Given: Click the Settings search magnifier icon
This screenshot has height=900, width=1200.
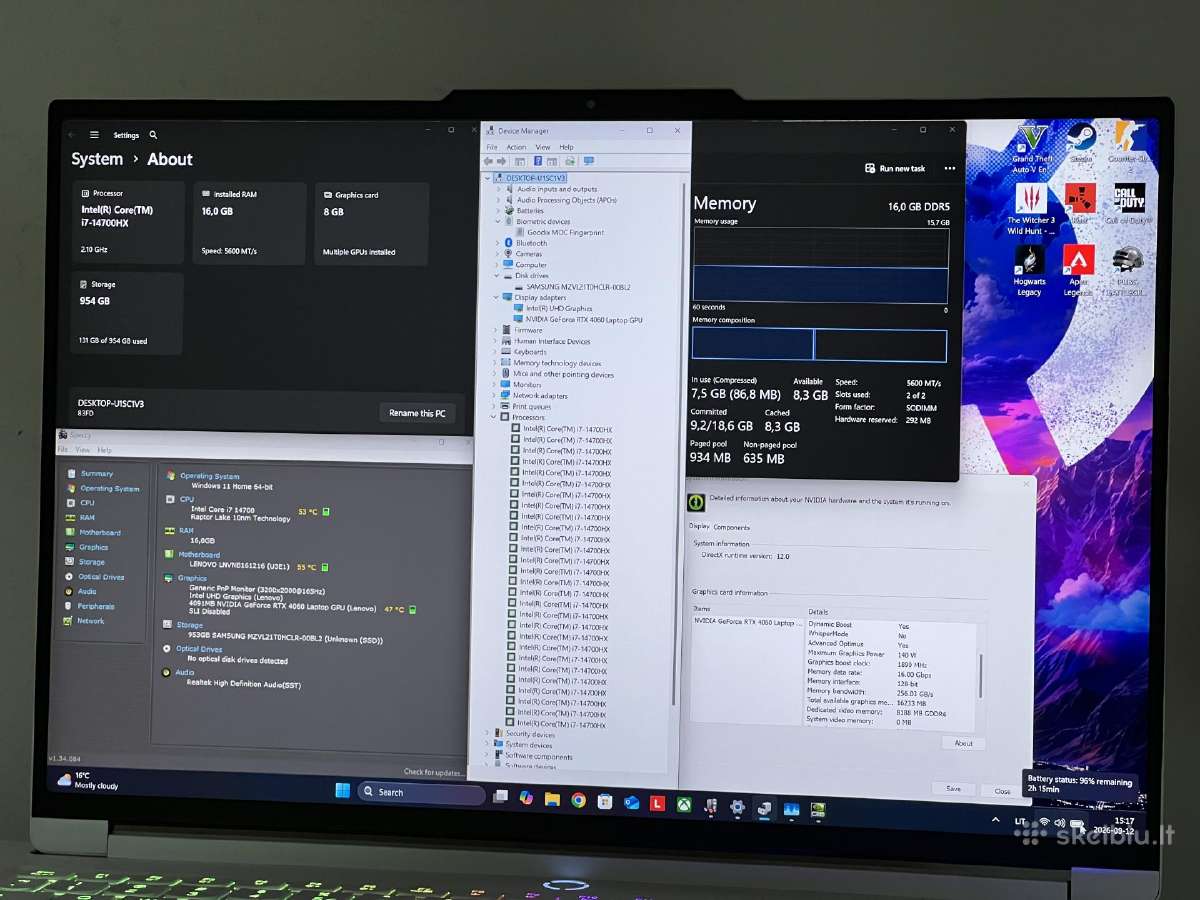Looking at the screenshot, I should [153, 135].
